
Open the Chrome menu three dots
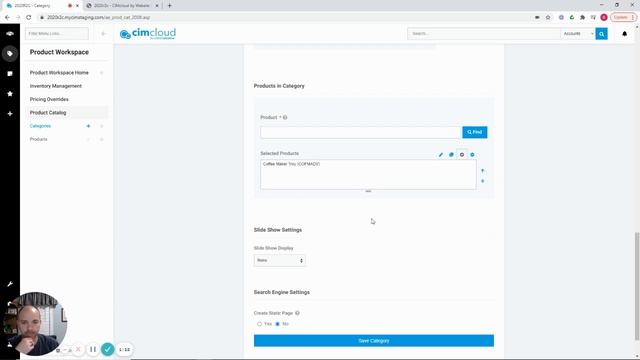(x=633, y=17)
